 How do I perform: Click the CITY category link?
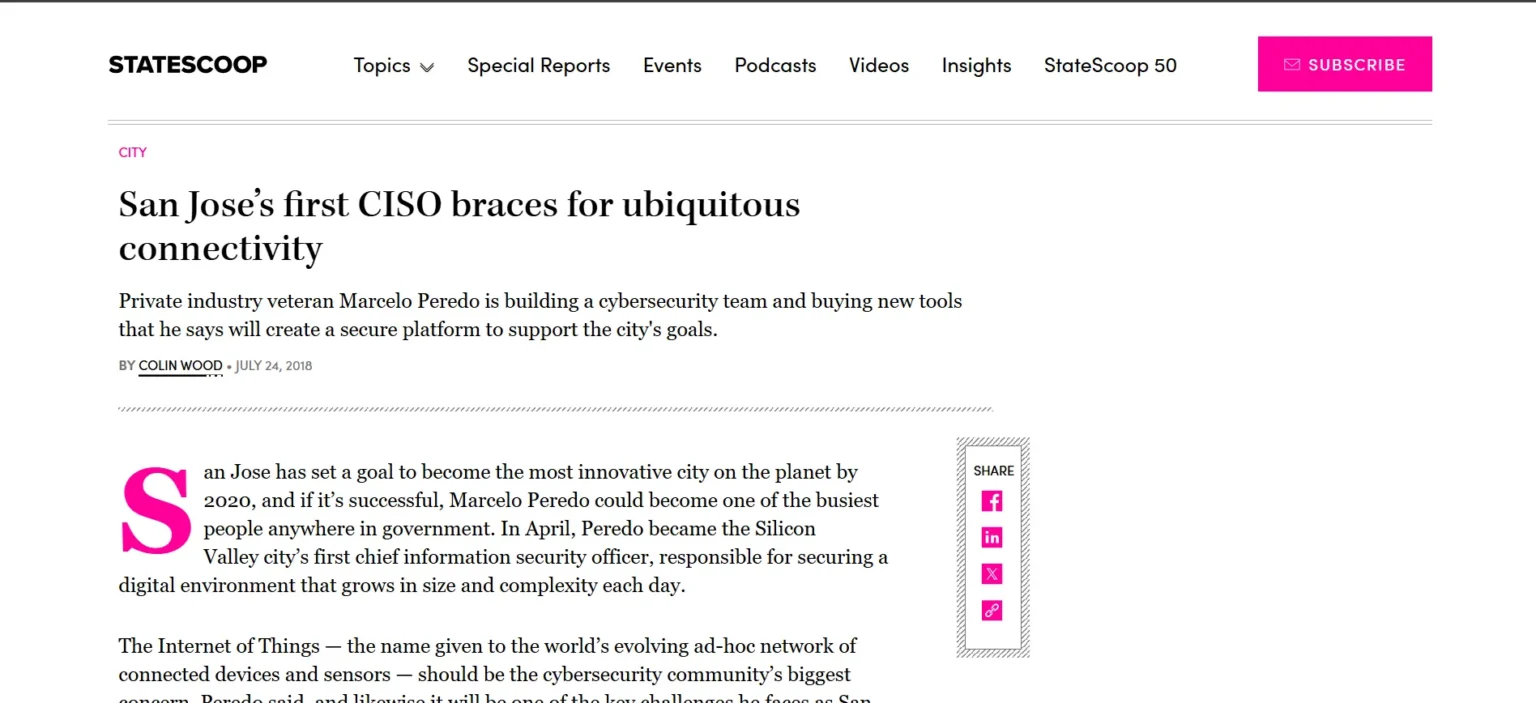133,153
